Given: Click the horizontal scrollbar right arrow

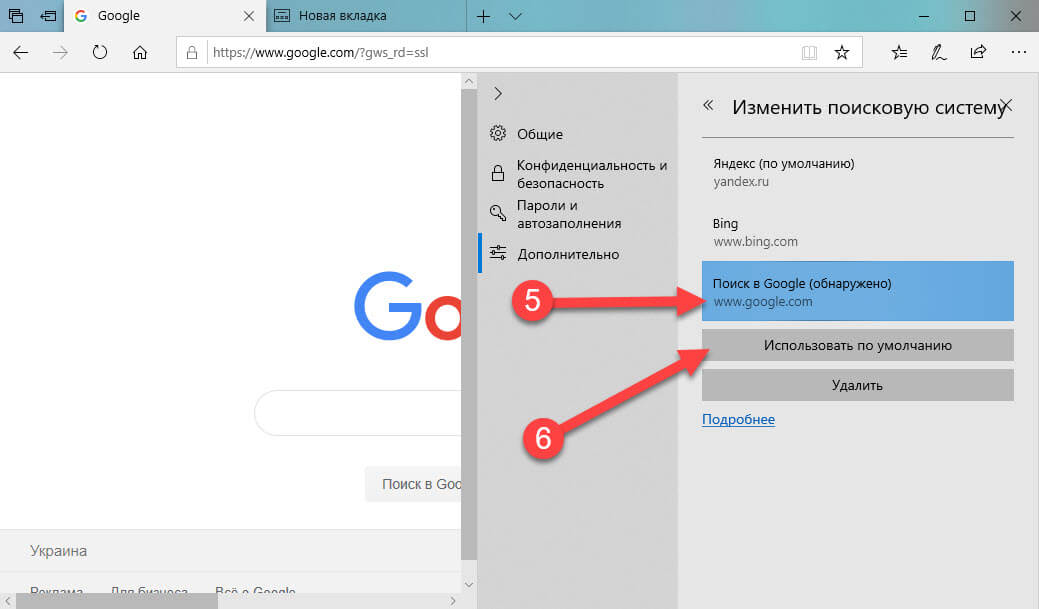Looking at the screenshot, I should click(x=453, y=601).
